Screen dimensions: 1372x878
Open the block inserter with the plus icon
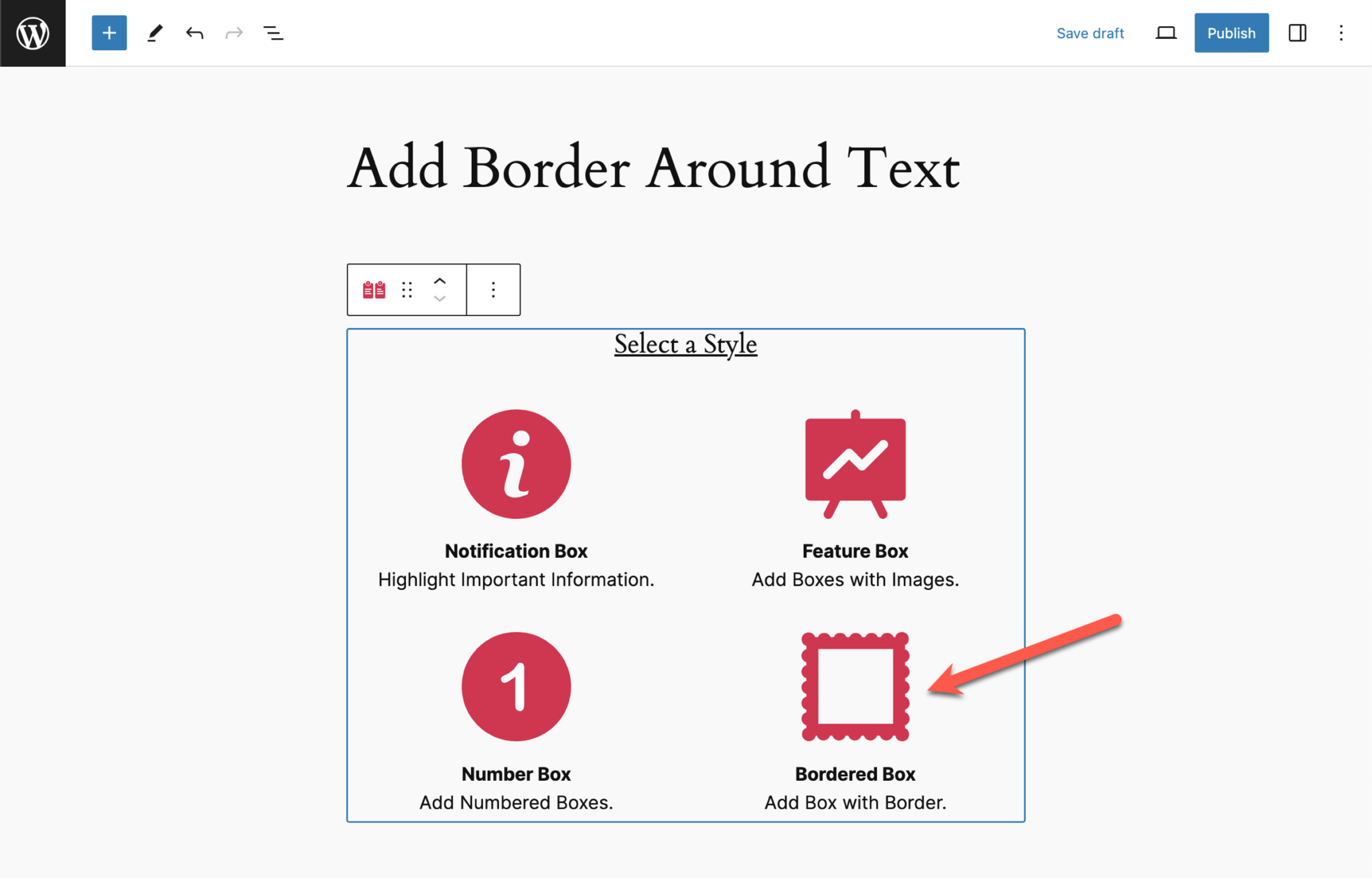pos(109,32)
